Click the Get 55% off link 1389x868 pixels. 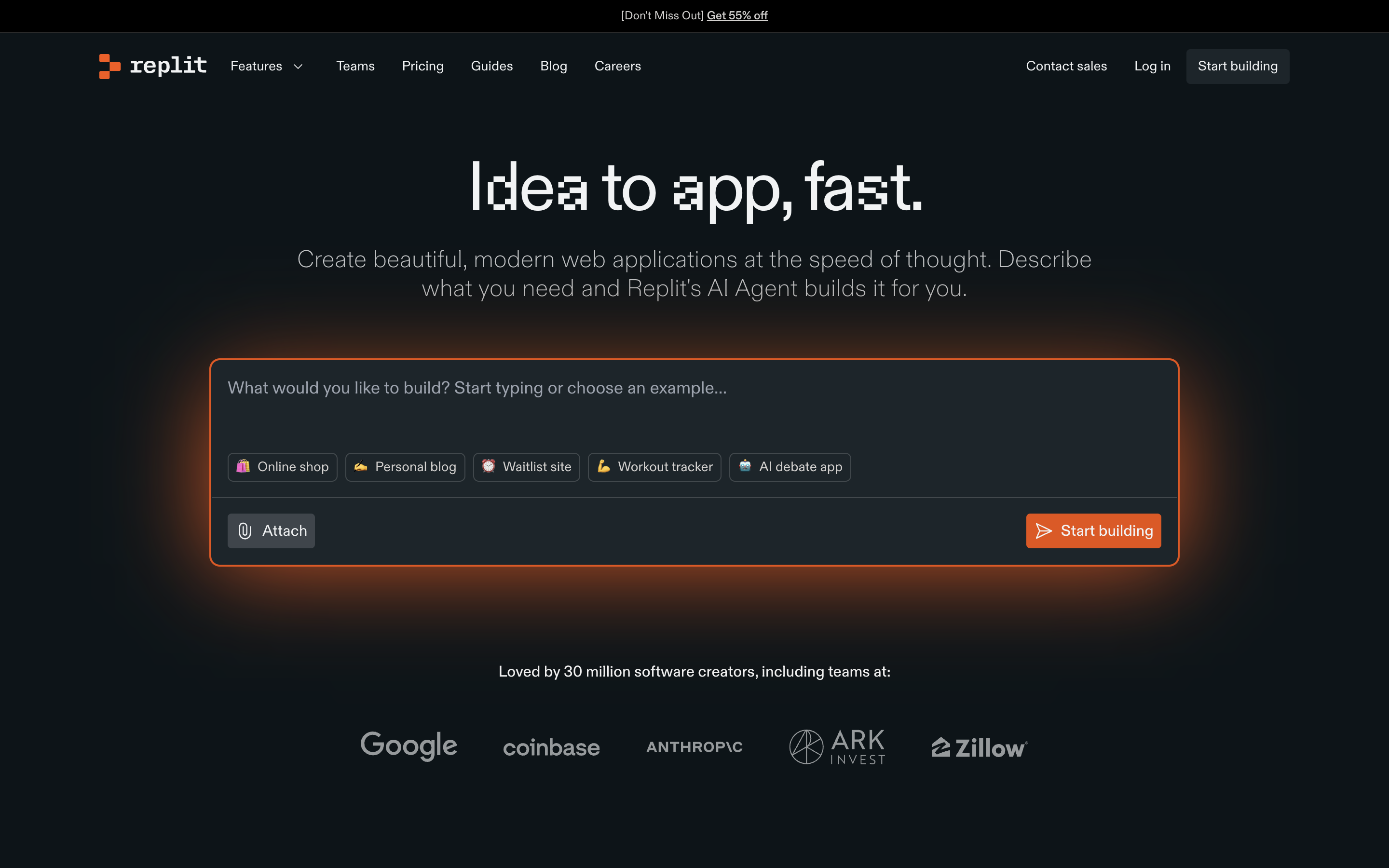[737, 15]
